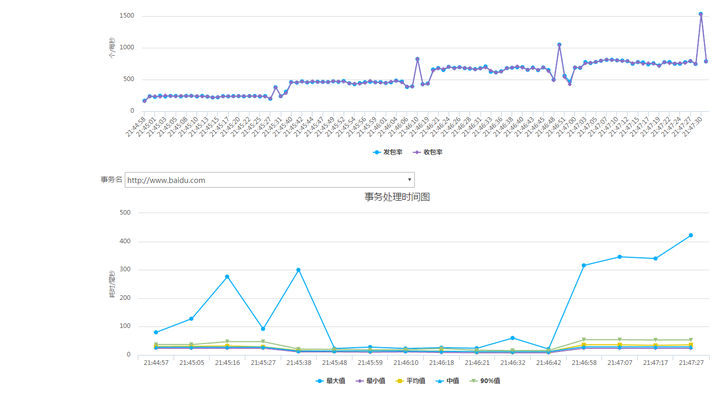The width and height of the screenshot is (720, 394).
Task: Click the 21:46:42 x-axis label
Action: [548, 362]
